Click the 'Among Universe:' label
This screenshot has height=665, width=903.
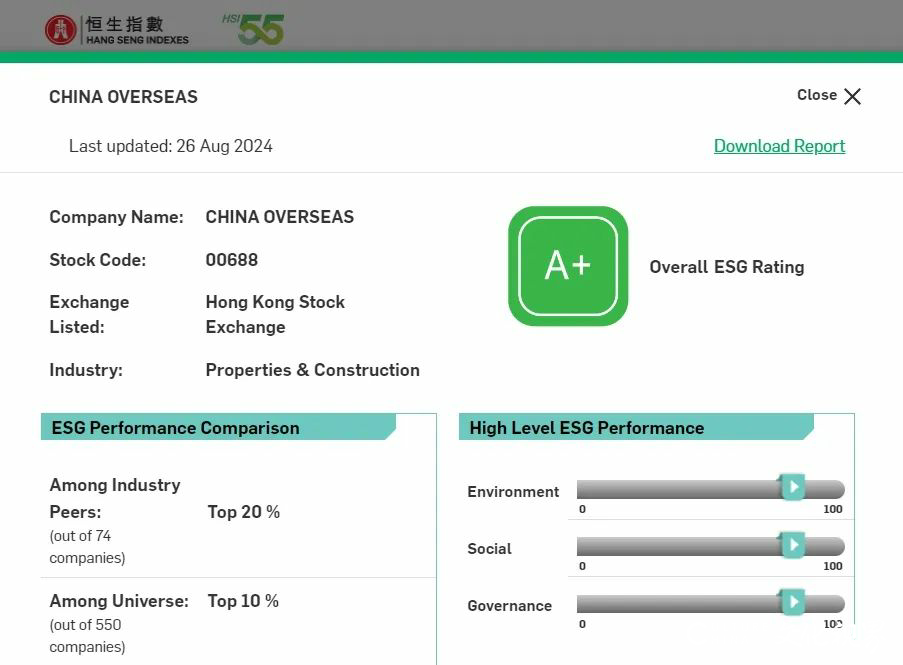coord(119,601)
